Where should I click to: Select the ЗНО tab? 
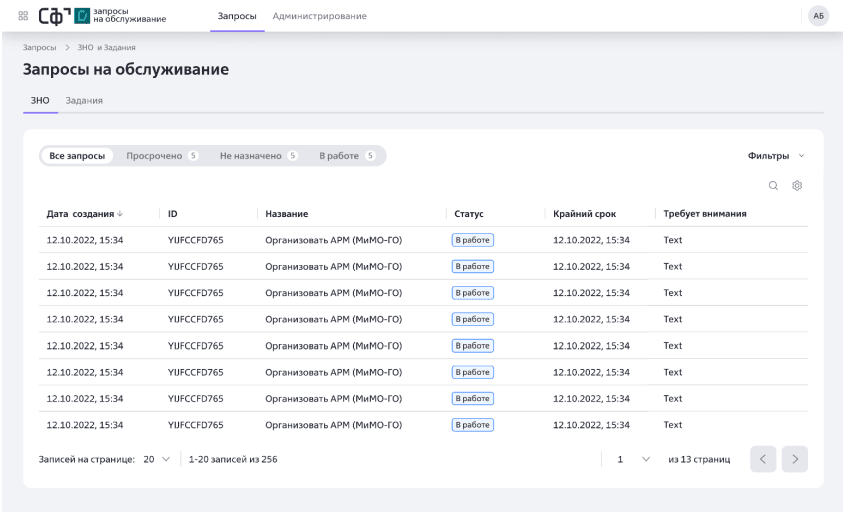[40, 101]
